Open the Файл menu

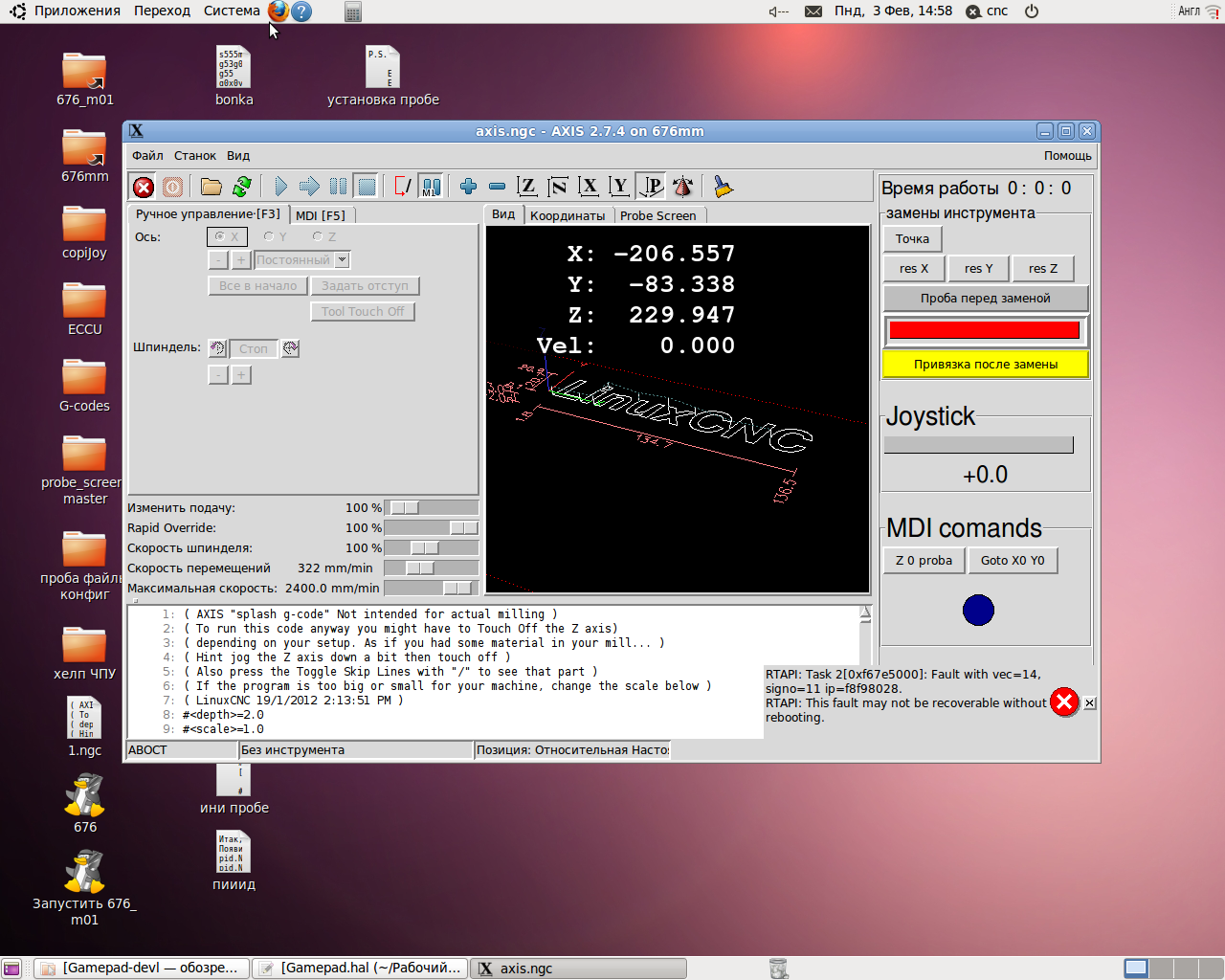point(147,156)
